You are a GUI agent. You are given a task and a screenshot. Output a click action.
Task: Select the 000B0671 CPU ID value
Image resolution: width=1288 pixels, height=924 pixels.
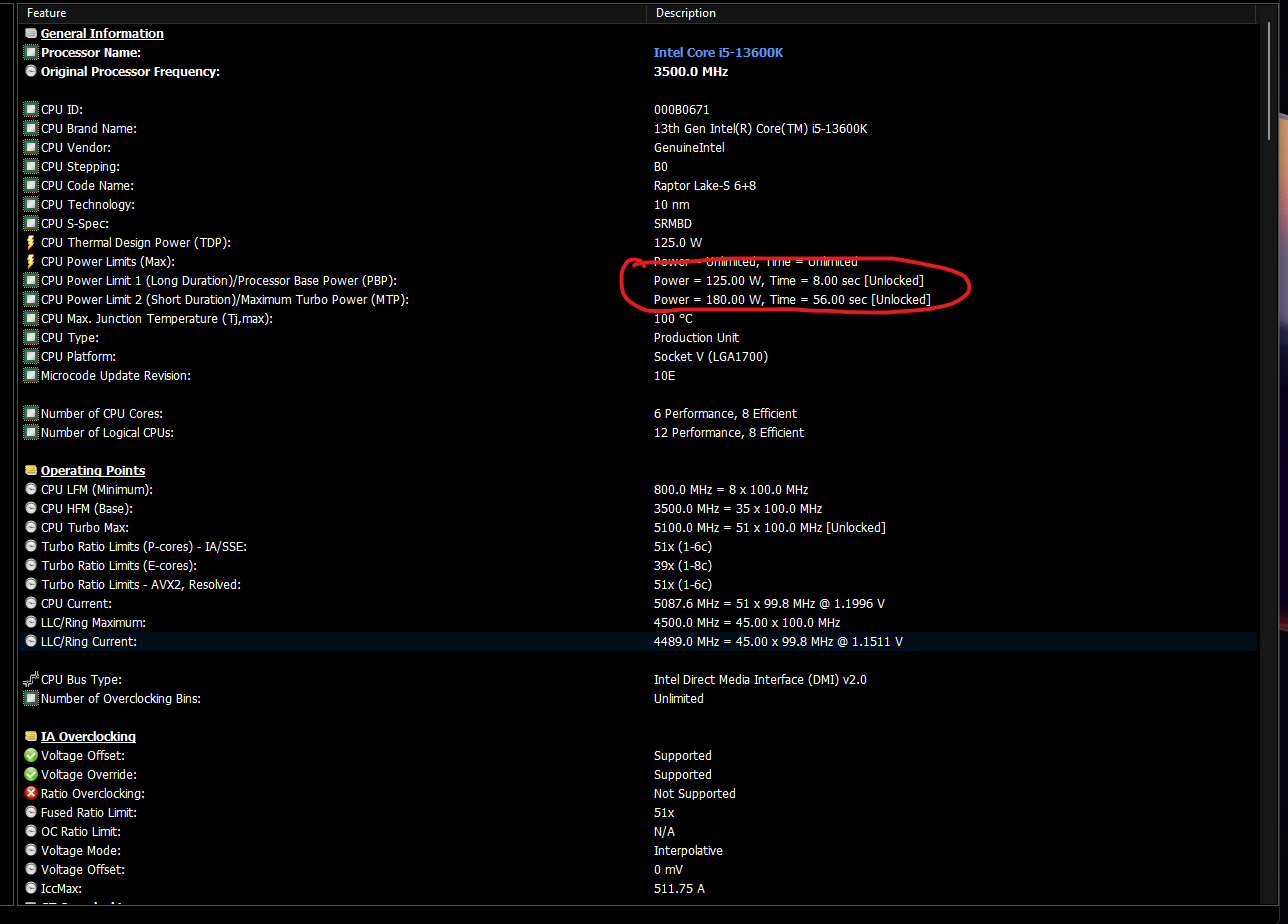pyautogui.click(x=682, y=110)
